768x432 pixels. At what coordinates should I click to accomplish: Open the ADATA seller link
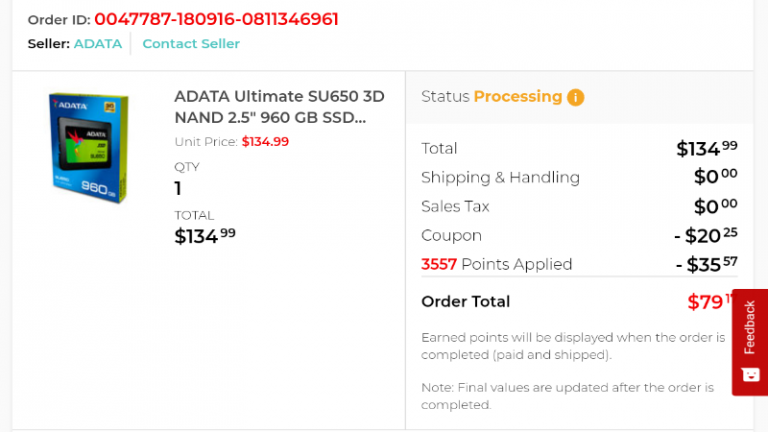[98, 44]
